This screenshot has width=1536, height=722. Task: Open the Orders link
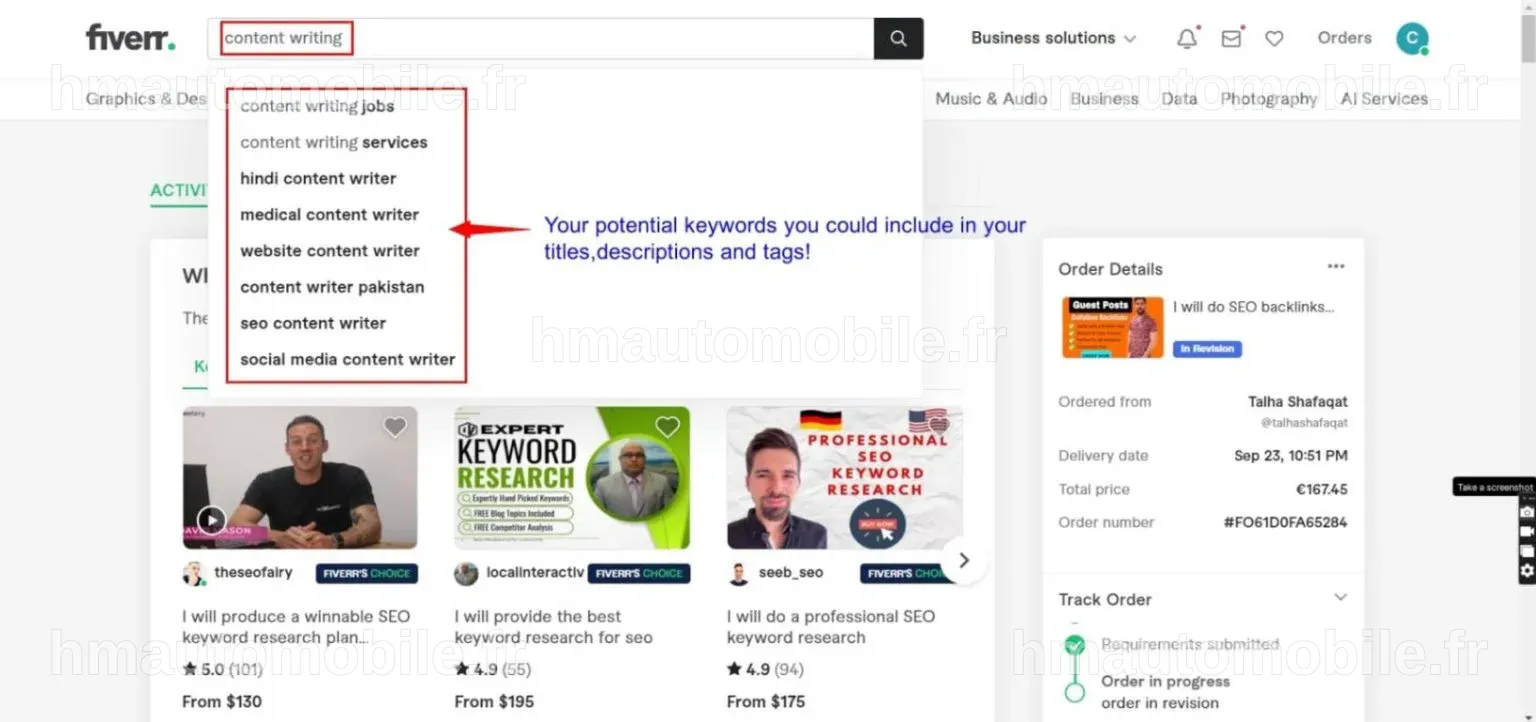tap(1344, 38)
